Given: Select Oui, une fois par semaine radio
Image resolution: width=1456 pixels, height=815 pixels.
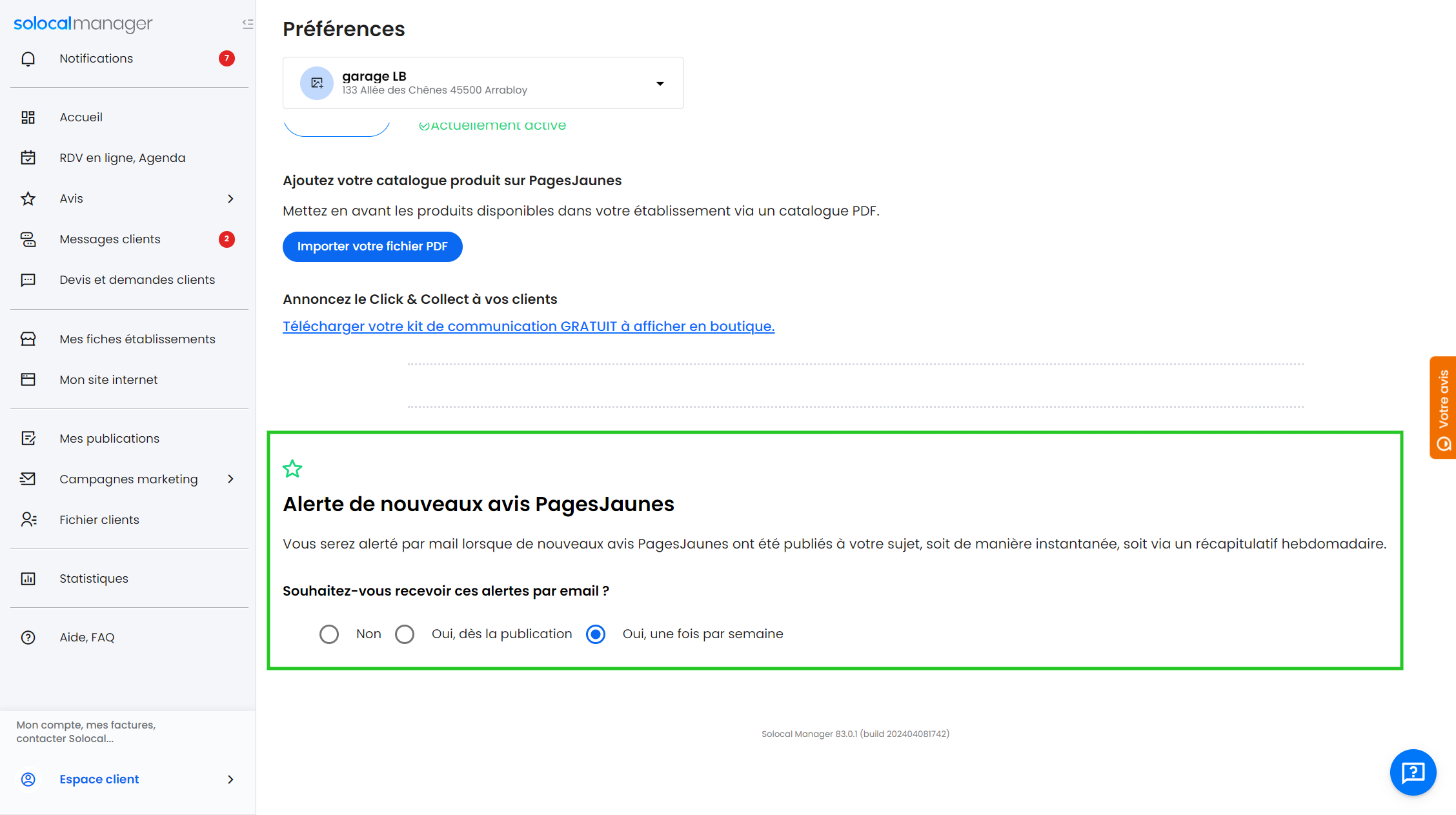Looking at the screenshot, I should [x=596, y=634].
